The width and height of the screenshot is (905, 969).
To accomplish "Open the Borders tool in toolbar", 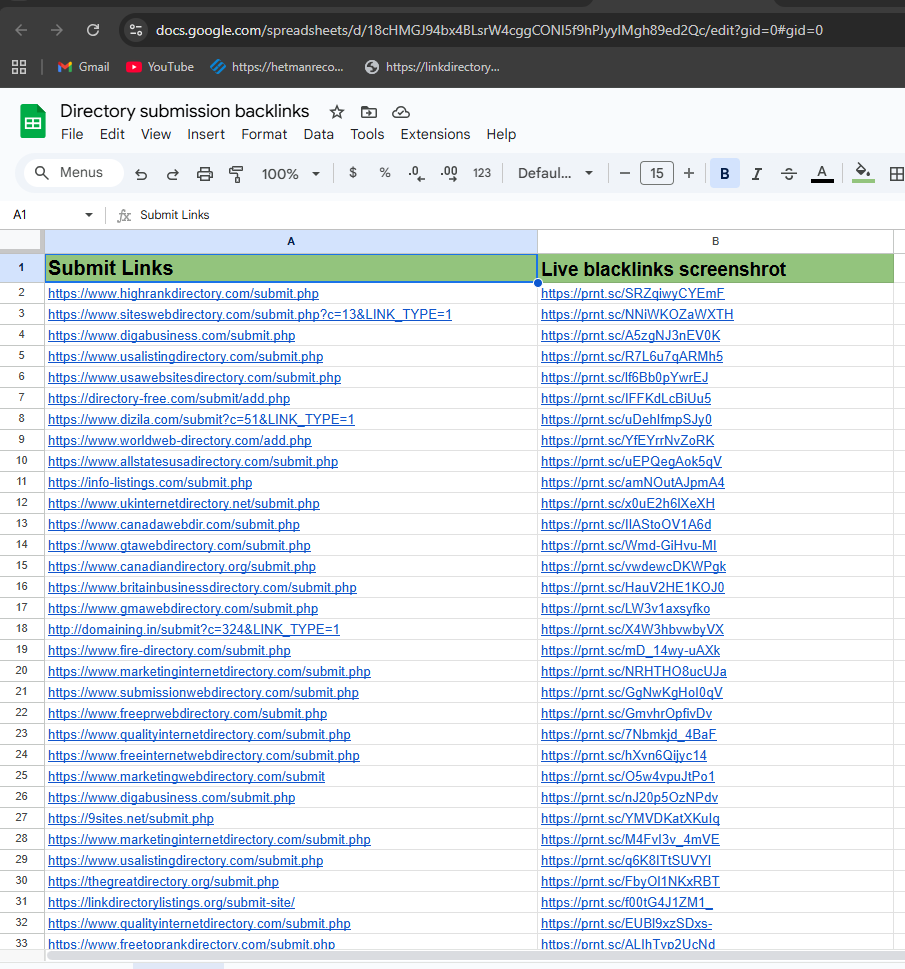I will tap(896, 174).
